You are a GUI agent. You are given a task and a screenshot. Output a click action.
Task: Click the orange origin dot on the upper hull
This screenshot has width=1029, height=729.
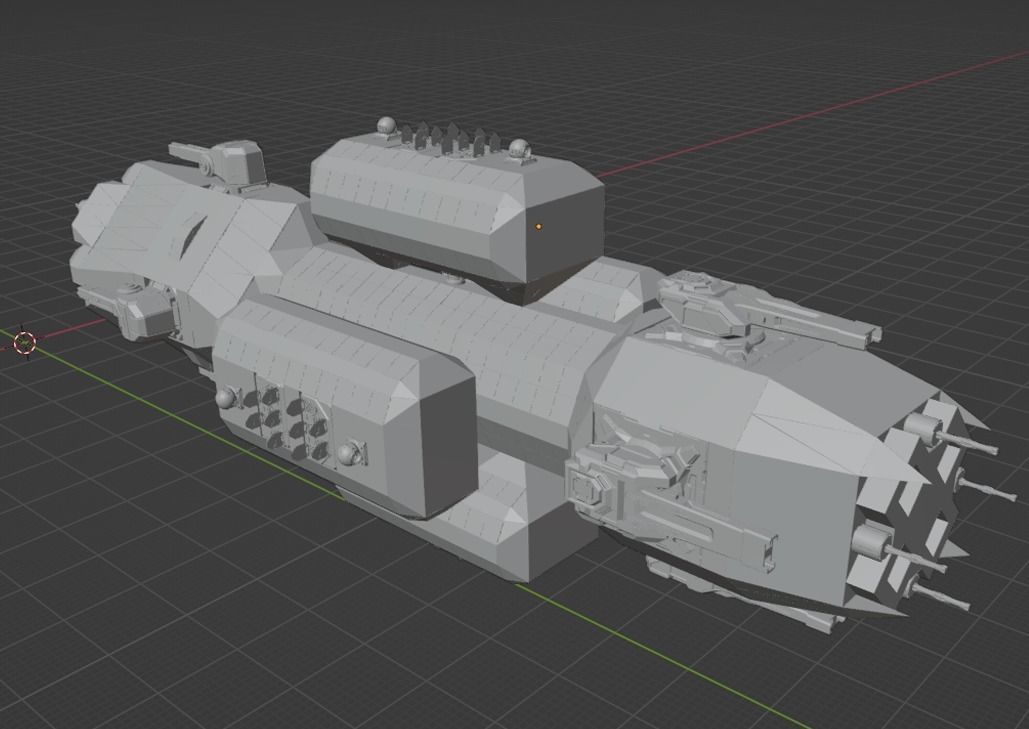[x=539, y=226]
